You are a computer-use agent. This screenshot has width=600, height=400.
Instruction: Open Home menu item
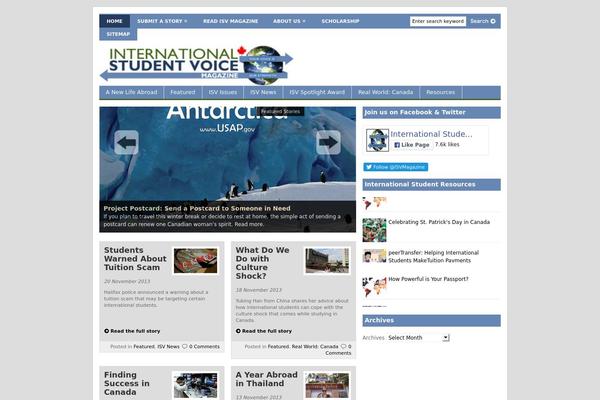point(114,21)
